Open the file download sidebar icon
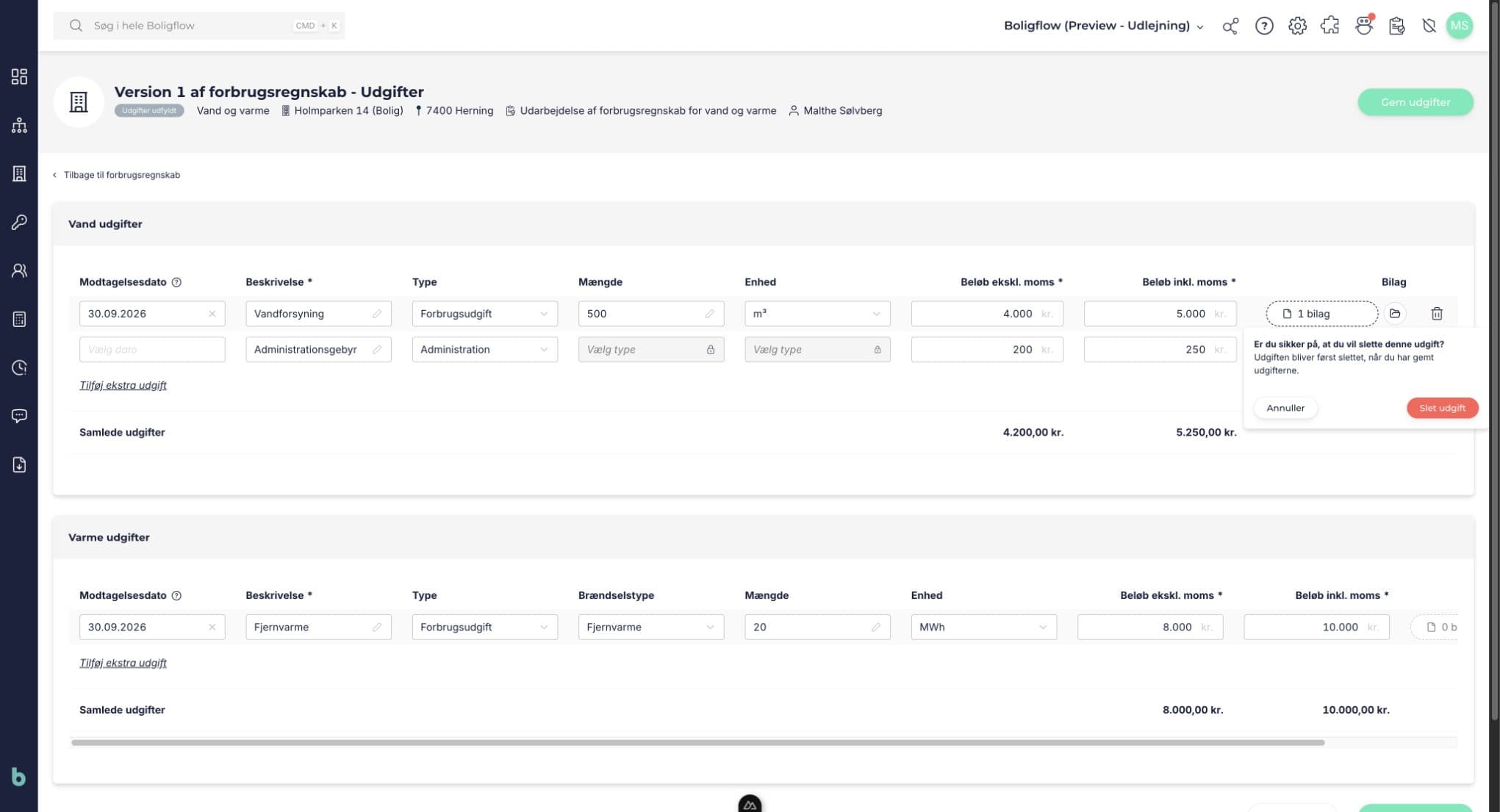Screen dimensions: 1500x812 click(x=19, y=464)
